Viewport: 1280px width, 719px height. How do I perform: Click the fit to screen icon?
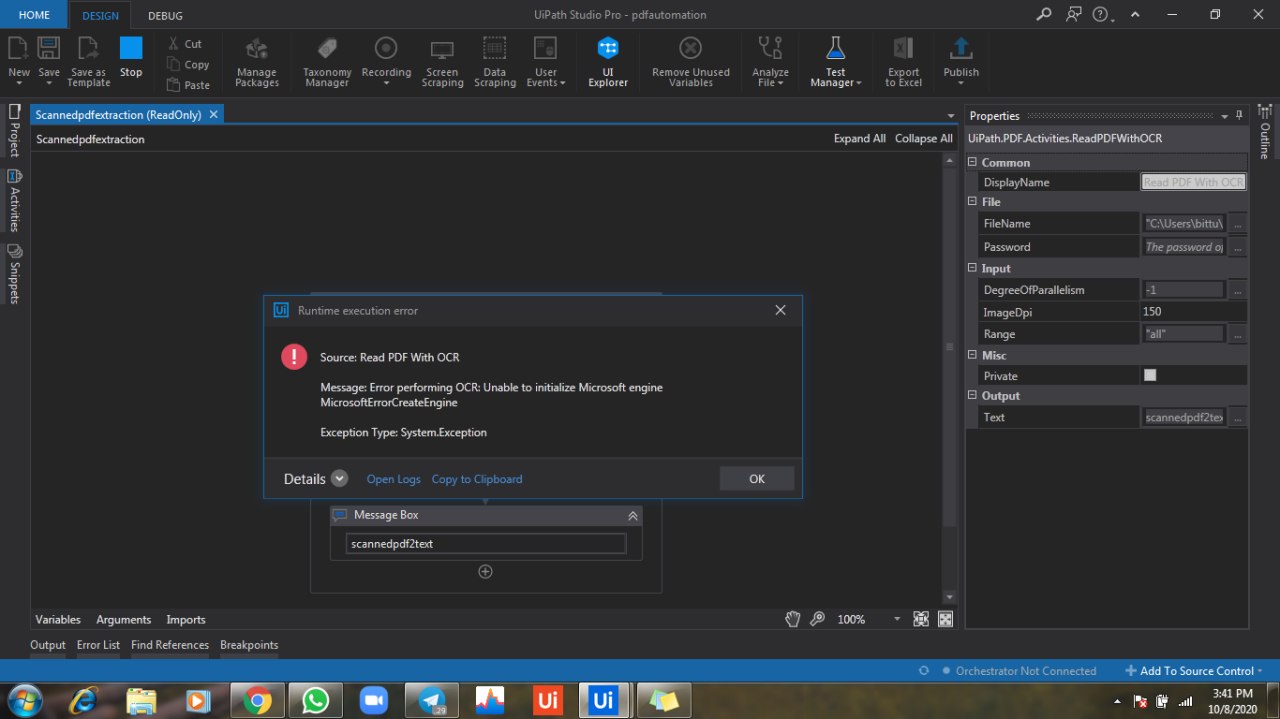coord(921,619)
